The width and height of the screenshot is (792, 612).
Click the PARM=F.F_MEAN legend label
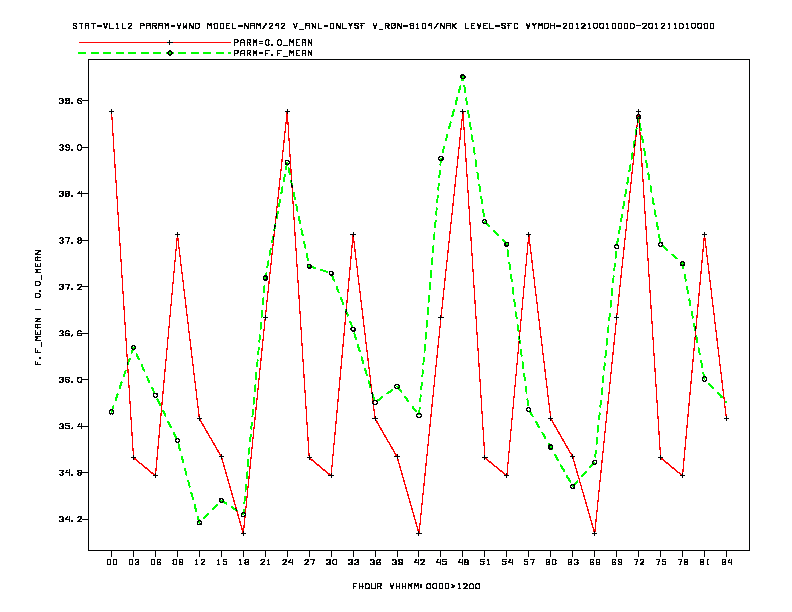click(x=273, y=53)
